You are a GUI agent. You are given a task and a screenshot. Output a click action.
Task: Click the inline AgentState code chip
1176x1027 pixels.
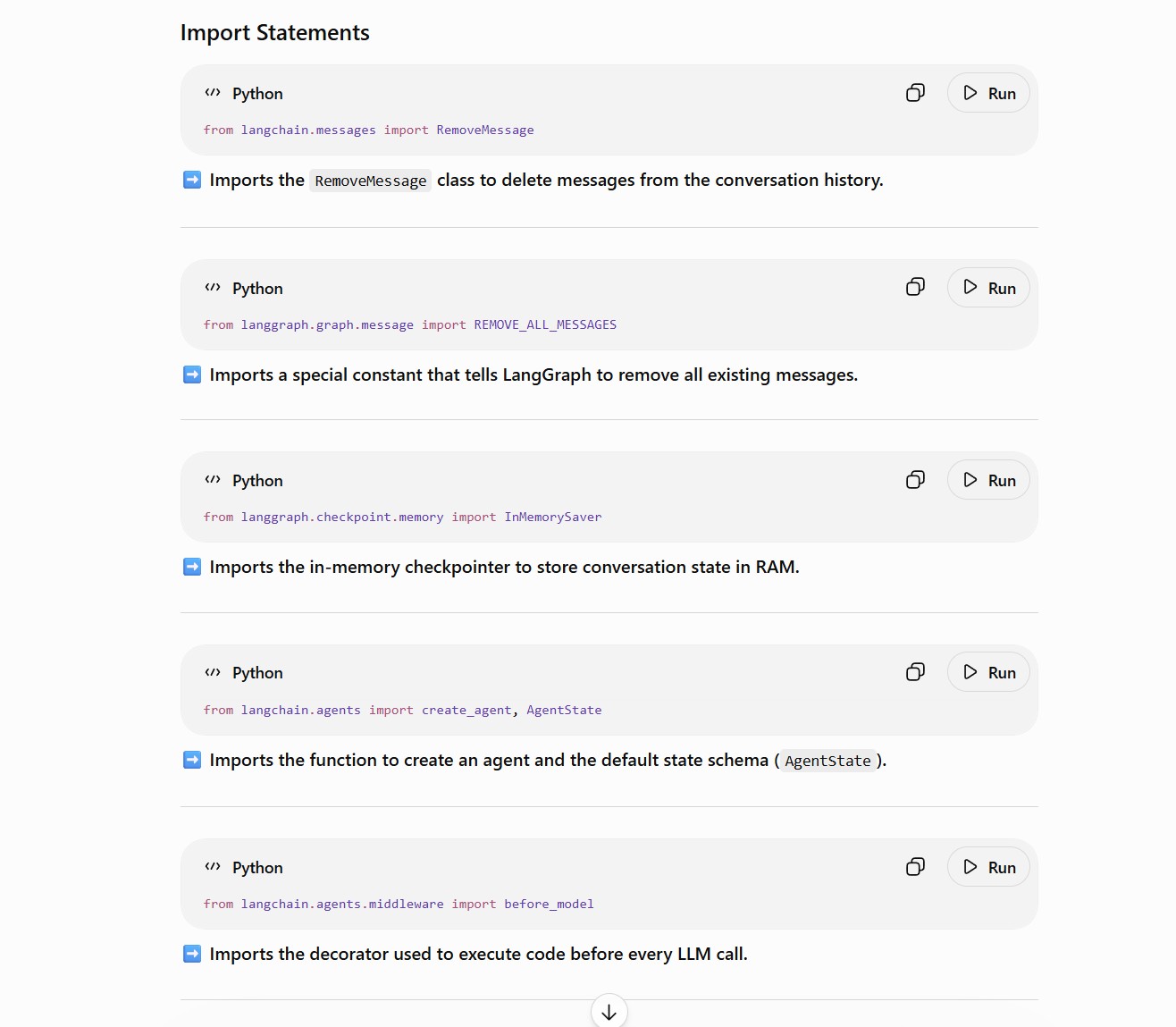click(x=827, y=761)
